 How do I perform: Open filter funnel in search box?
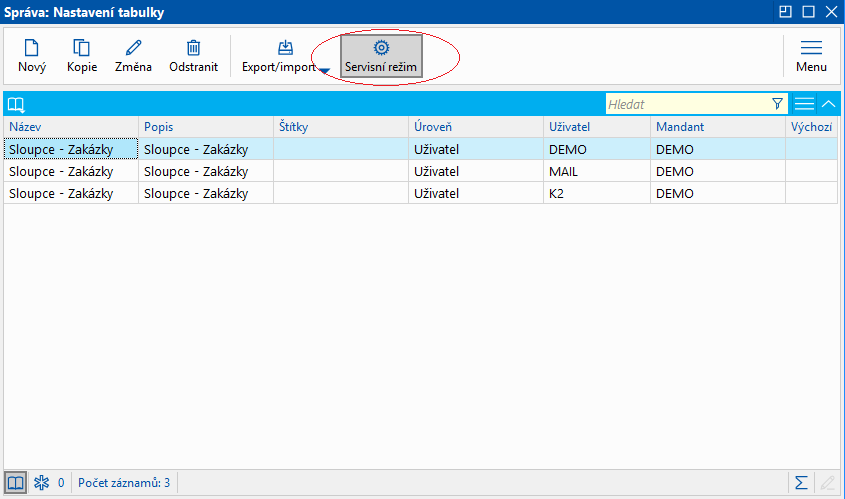[777, 104]
